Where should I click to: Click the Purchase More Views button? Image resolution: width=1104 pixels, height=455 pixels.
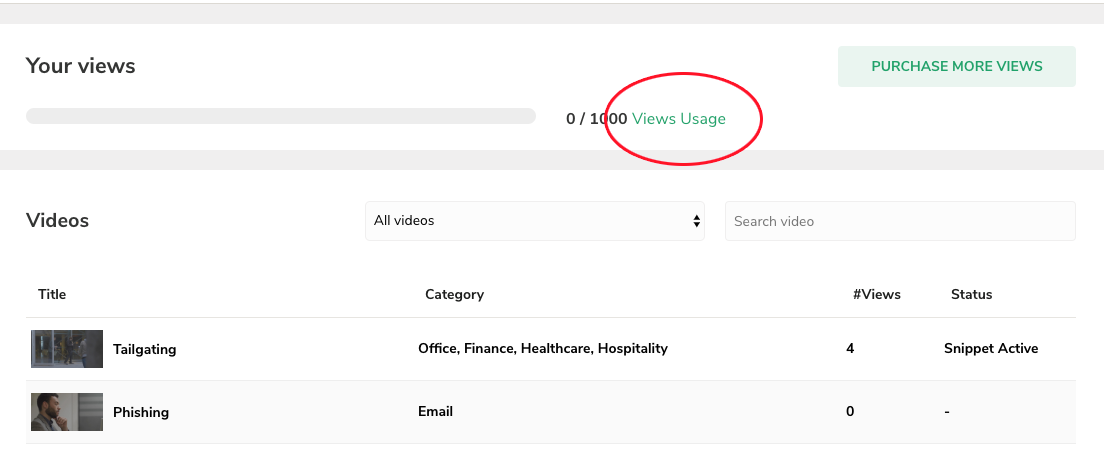956,66
